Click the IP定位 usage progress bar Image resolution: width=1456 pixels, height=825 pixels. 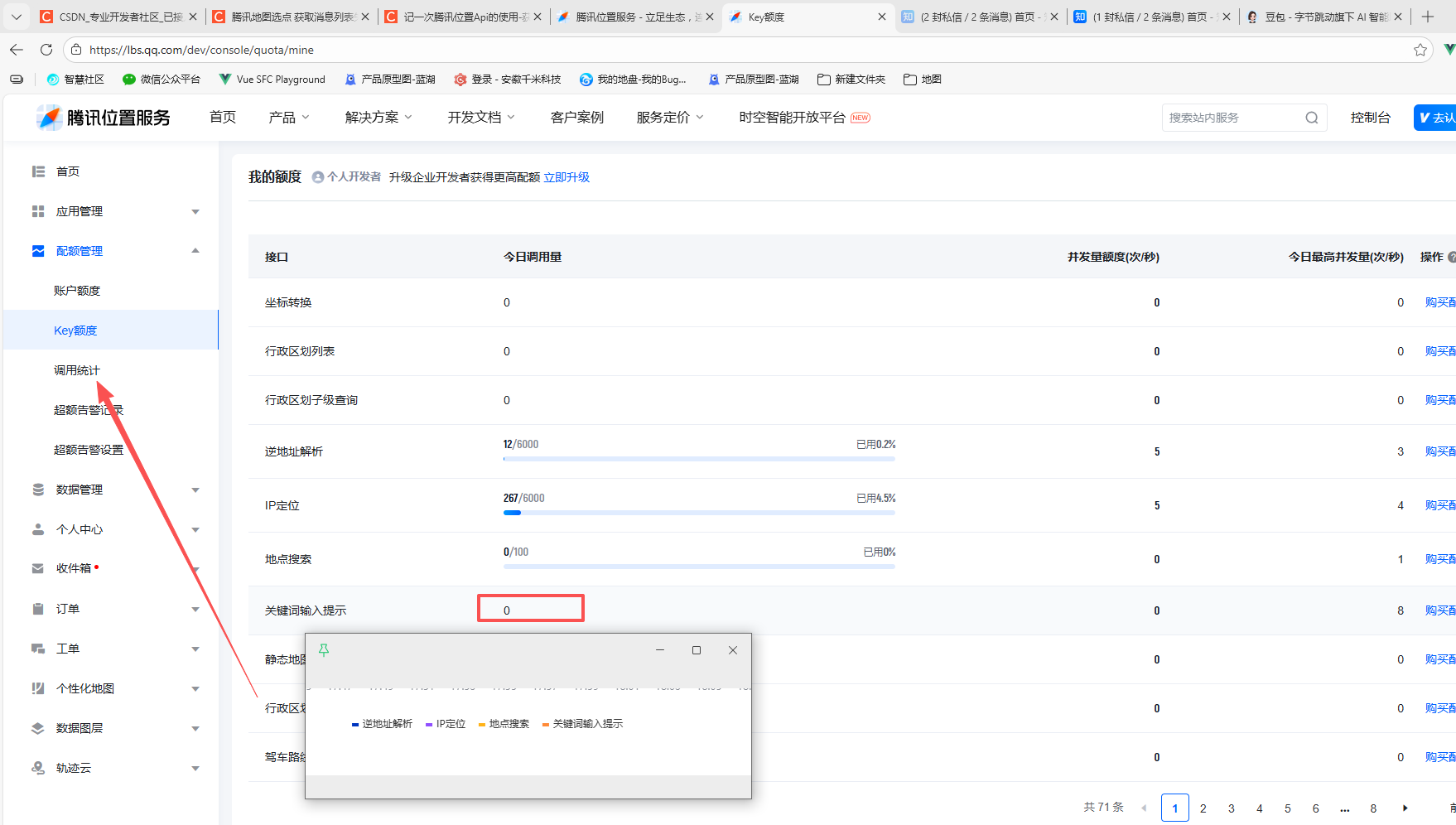pyautogui.click(x=699, y=513)
